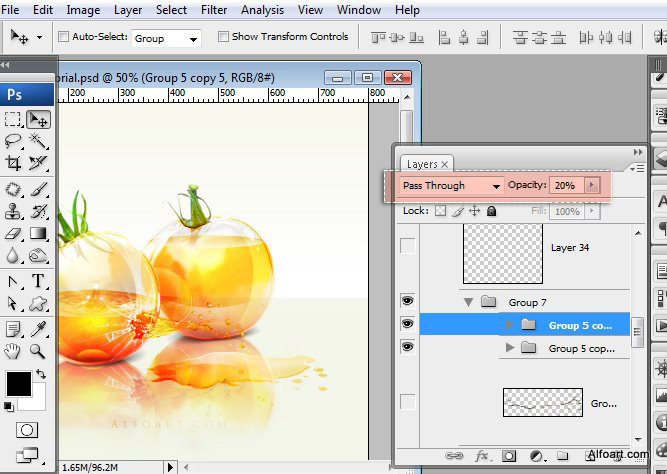This screenshot has width=667, height=474.
Task: Click the Layer 34 thumbnail
Action: [x=503, y=254]
